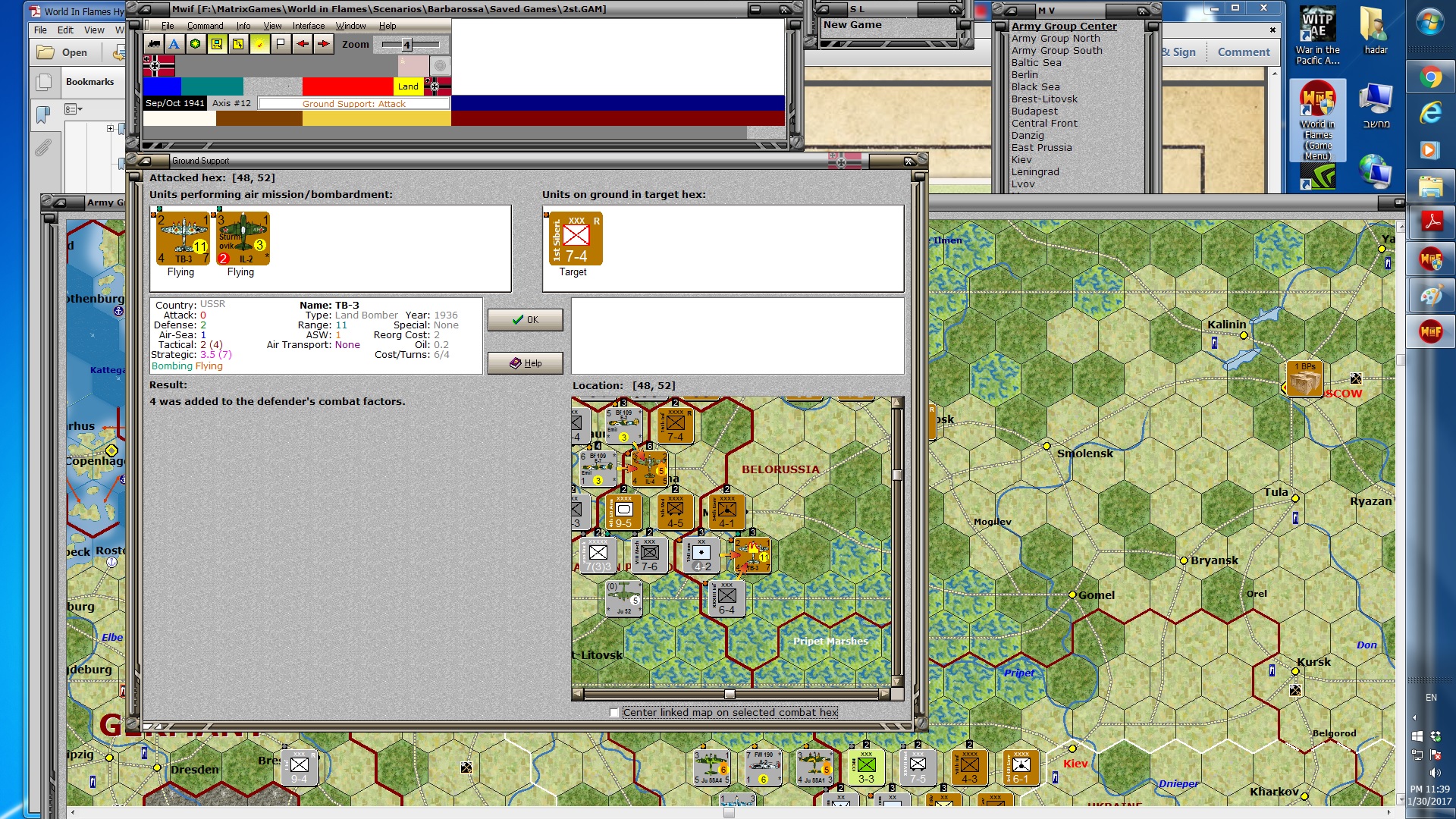Viewport: 1456px width, 819px height.
Task: Select Danzig in map views list
Action: [x=1028, y=136]
